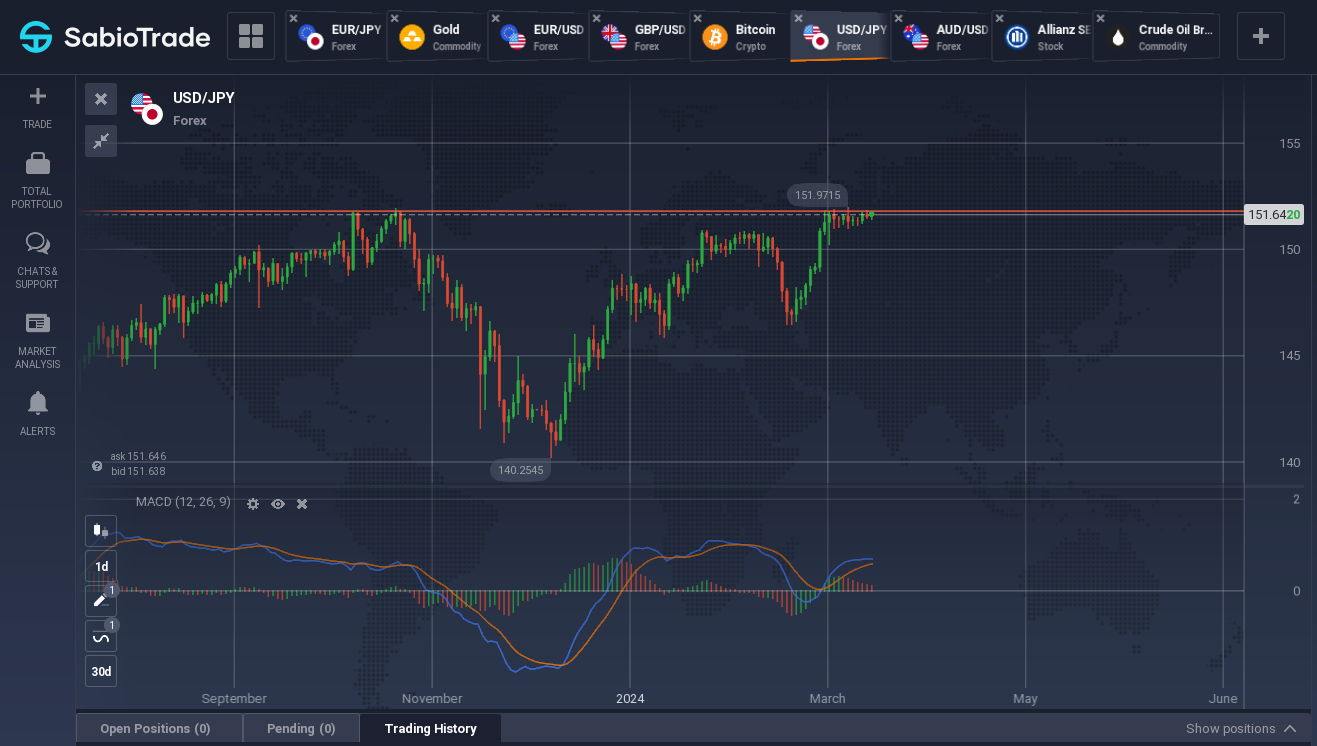Open the 30d time range dropdown
The height and width of the screenshot is (746, 1317).
click(101, 671)
